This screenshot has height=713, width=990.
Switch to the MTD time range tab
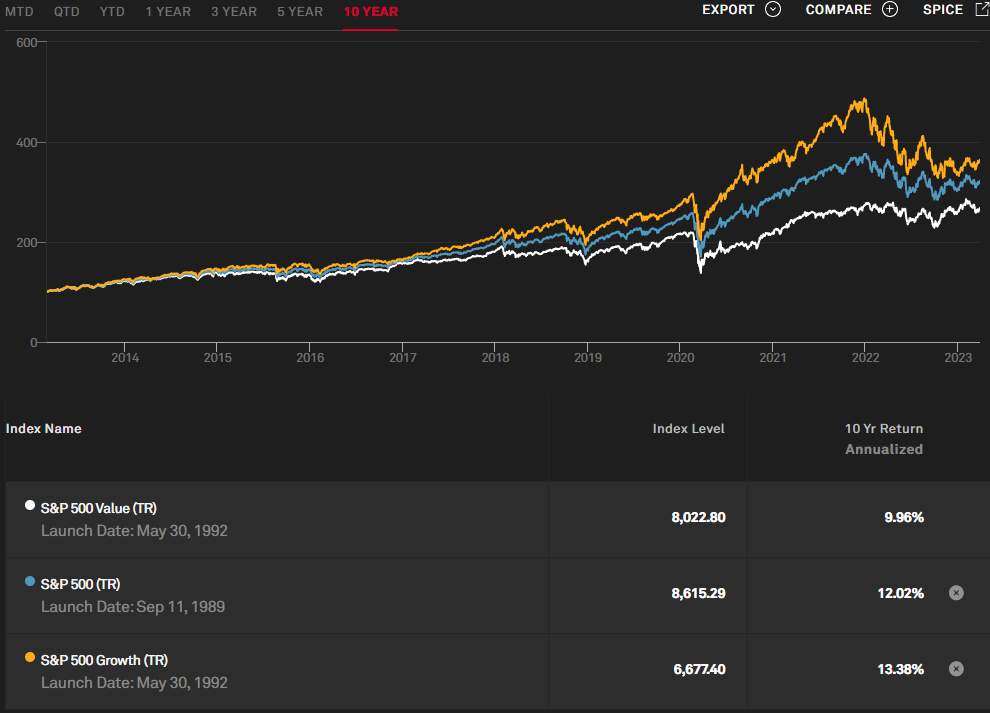click(19, 12)
